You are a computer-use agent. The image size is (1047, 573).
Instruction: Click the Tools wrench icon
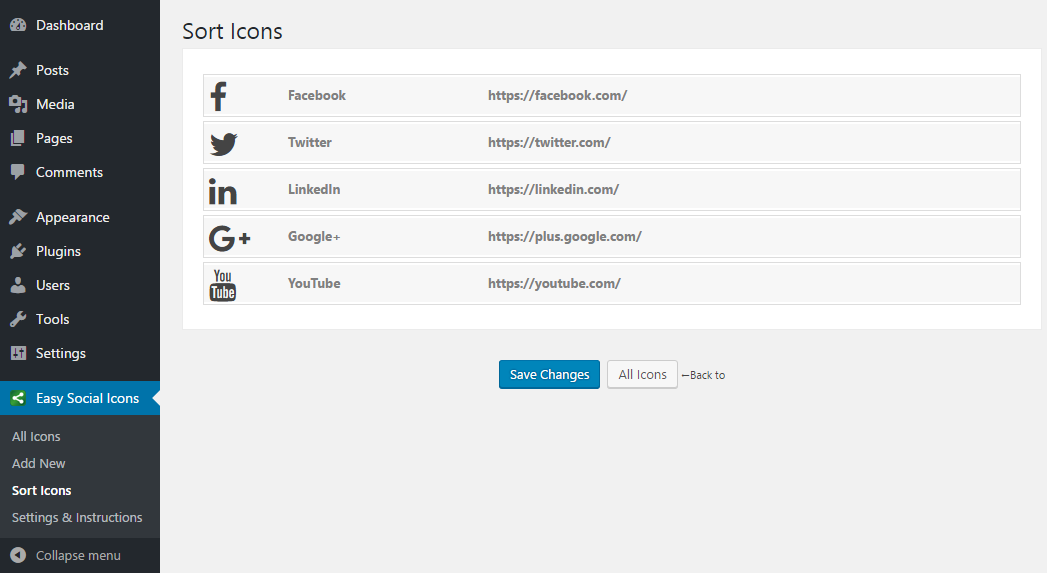[18, 319]
